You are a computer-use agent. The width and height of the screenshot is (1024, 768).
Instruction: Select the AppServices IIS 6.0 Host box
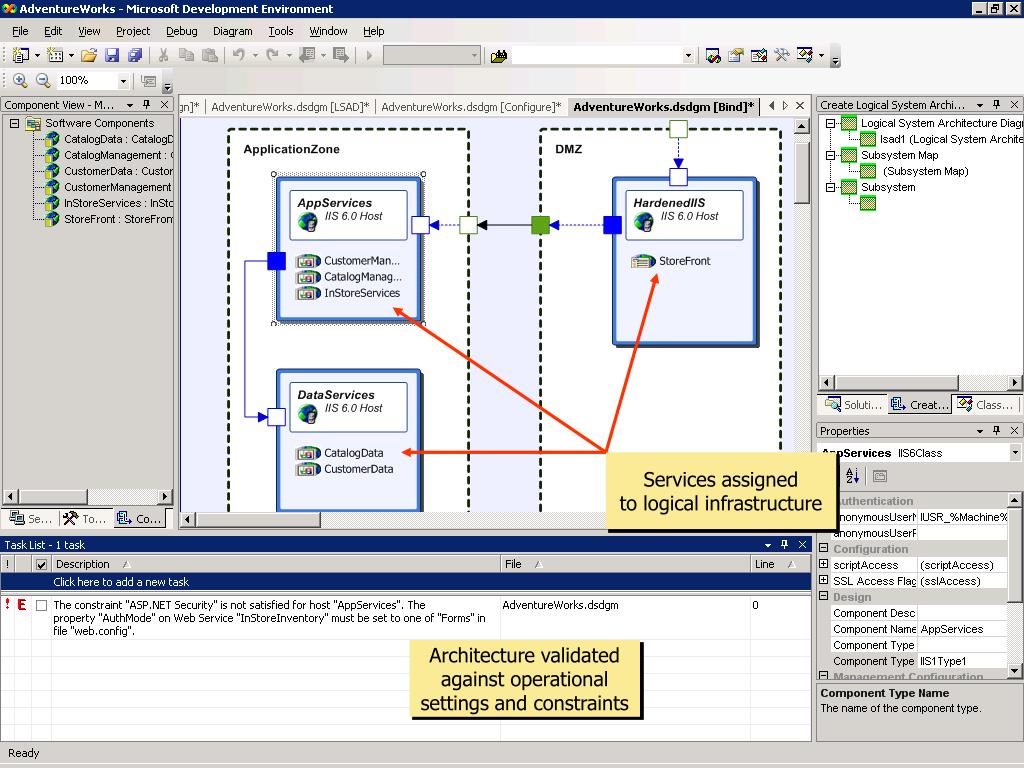click(348, 249)
